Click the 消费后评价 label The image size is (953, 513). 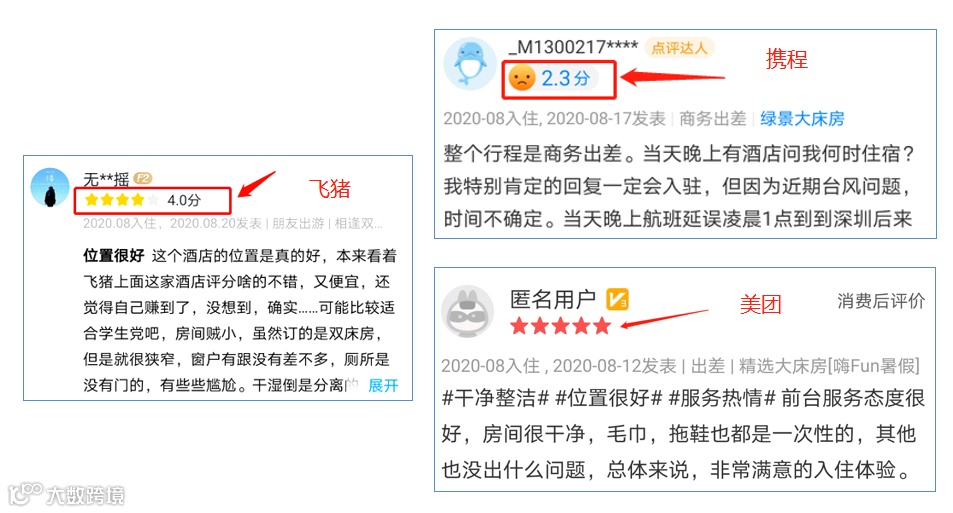point(881,301)
